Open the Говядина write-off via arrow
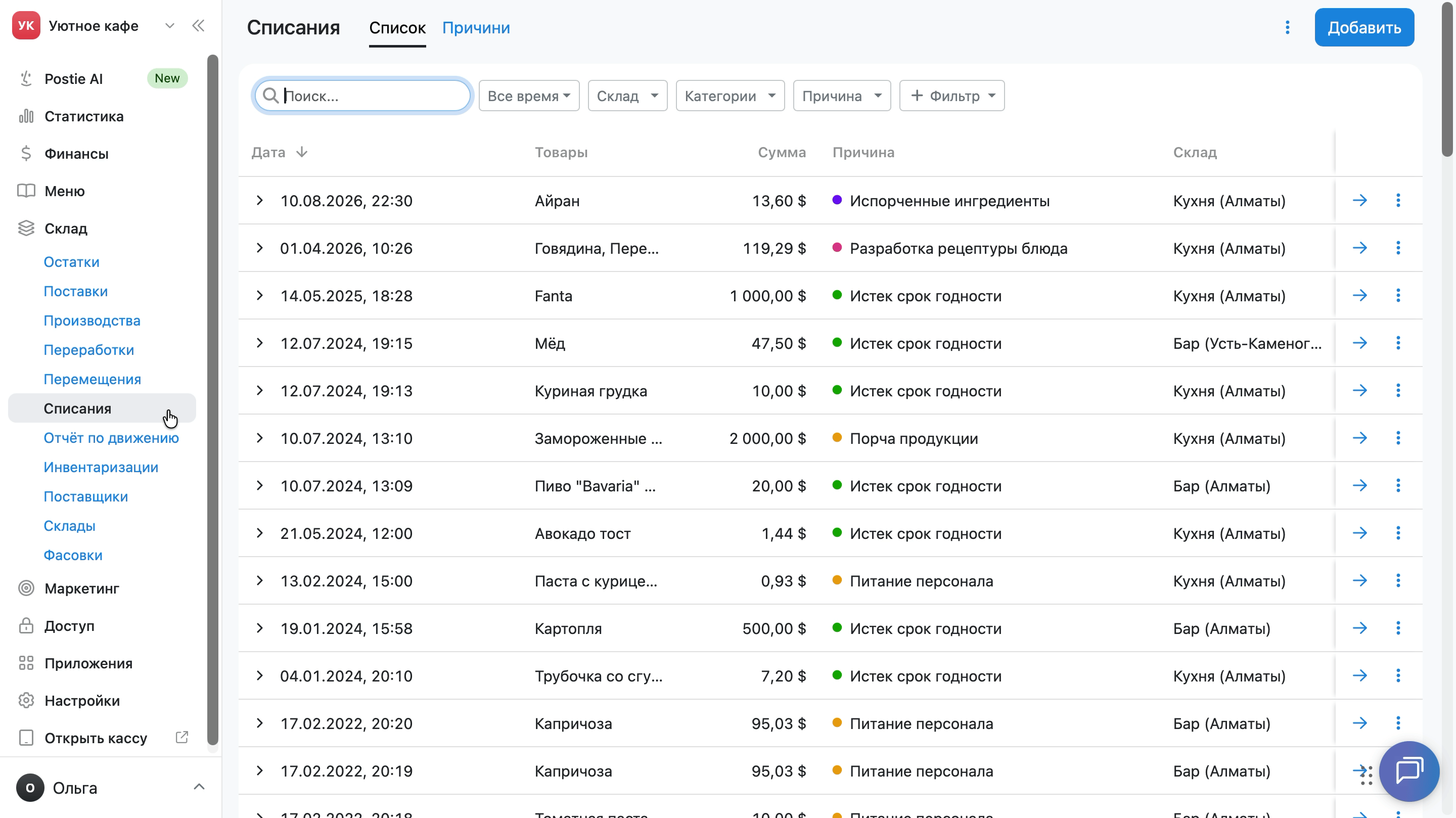 1359,248
